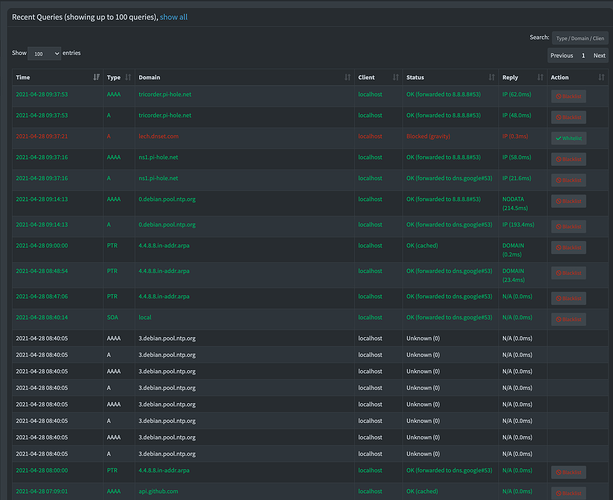Click the "show all" queries link
The height and width of the screenshot is (500, 613).
tap(173, 17)
